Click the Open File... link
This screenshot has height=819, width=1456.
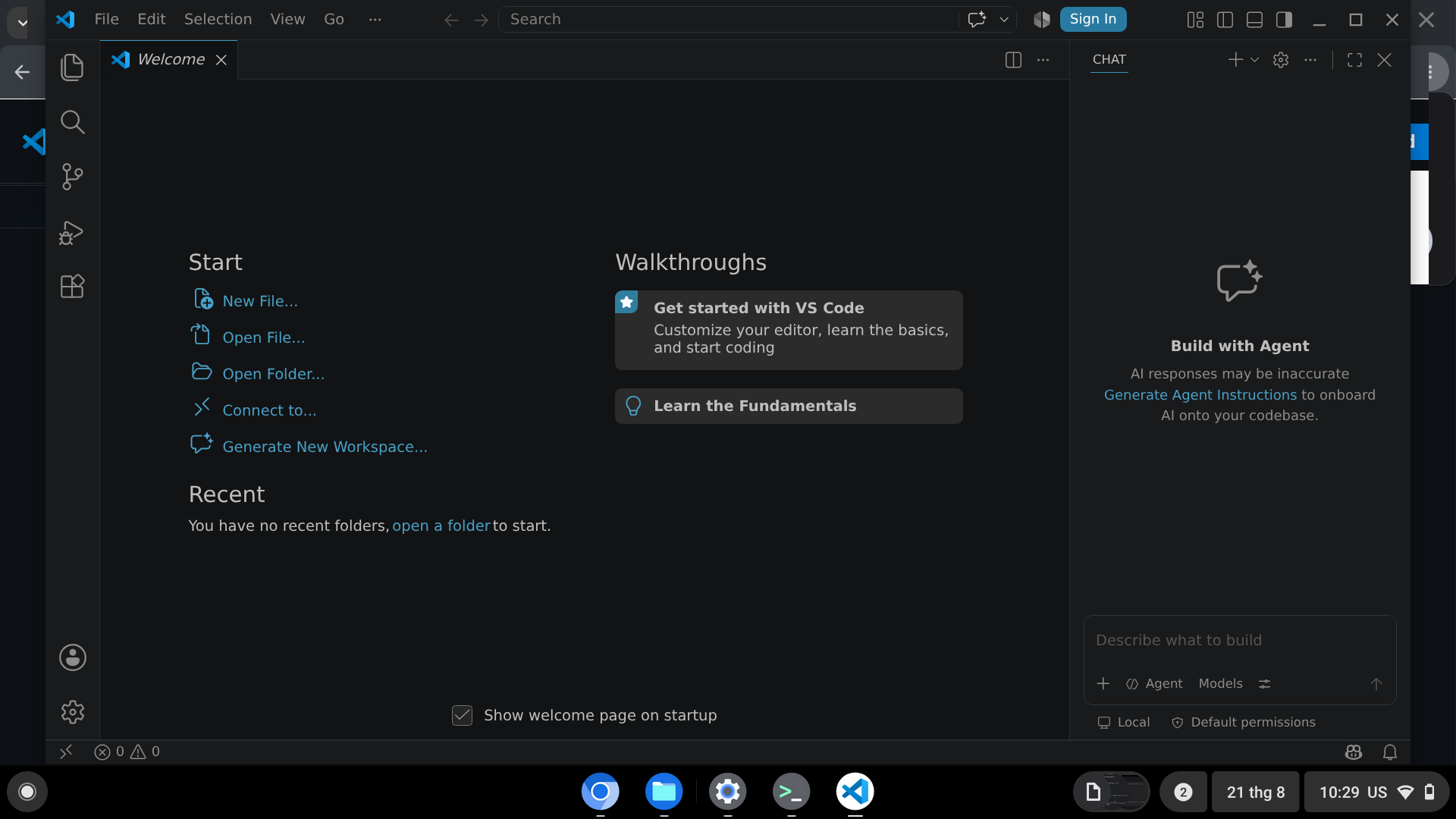tap(263, 337)
